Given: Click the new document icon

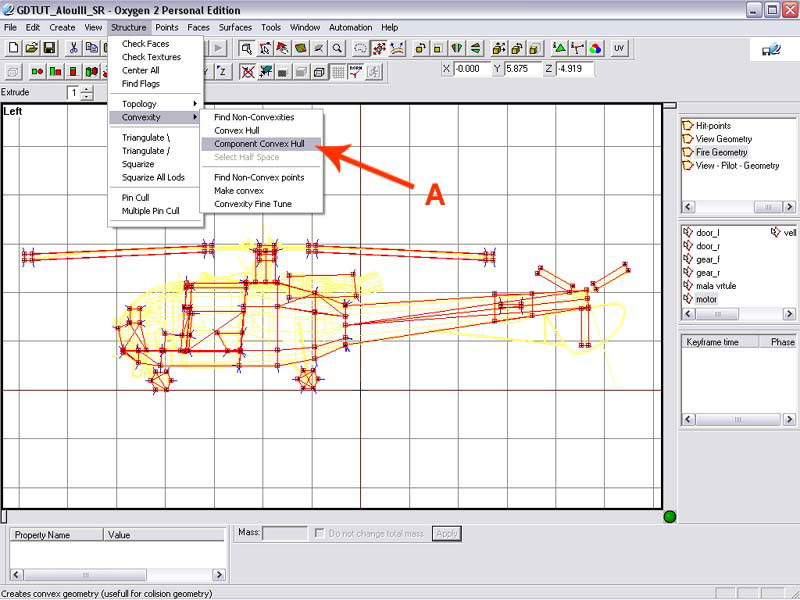Looking at the screenshot, I should point(14,48).
